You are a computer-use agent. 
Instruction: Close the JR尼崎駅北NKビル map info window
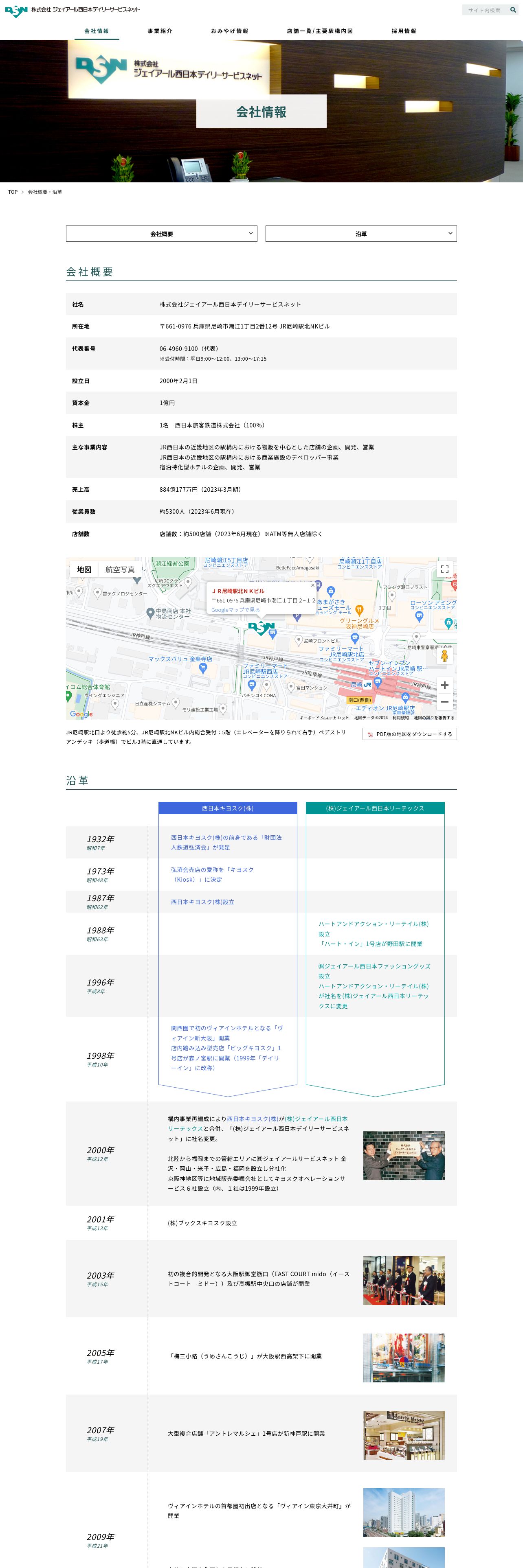click(x=313, y=586)
